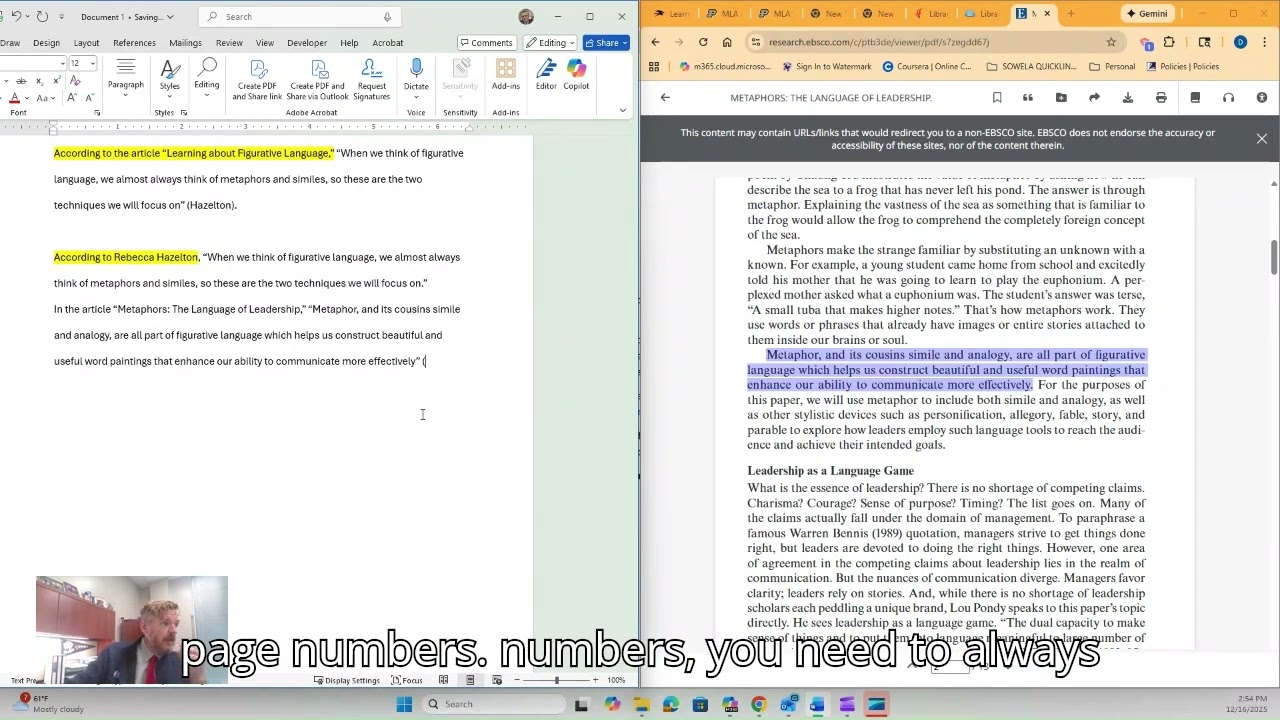Click the PDF viewer vertical scrollbar
1280x720 pixels.
[x=1274, y=256]
